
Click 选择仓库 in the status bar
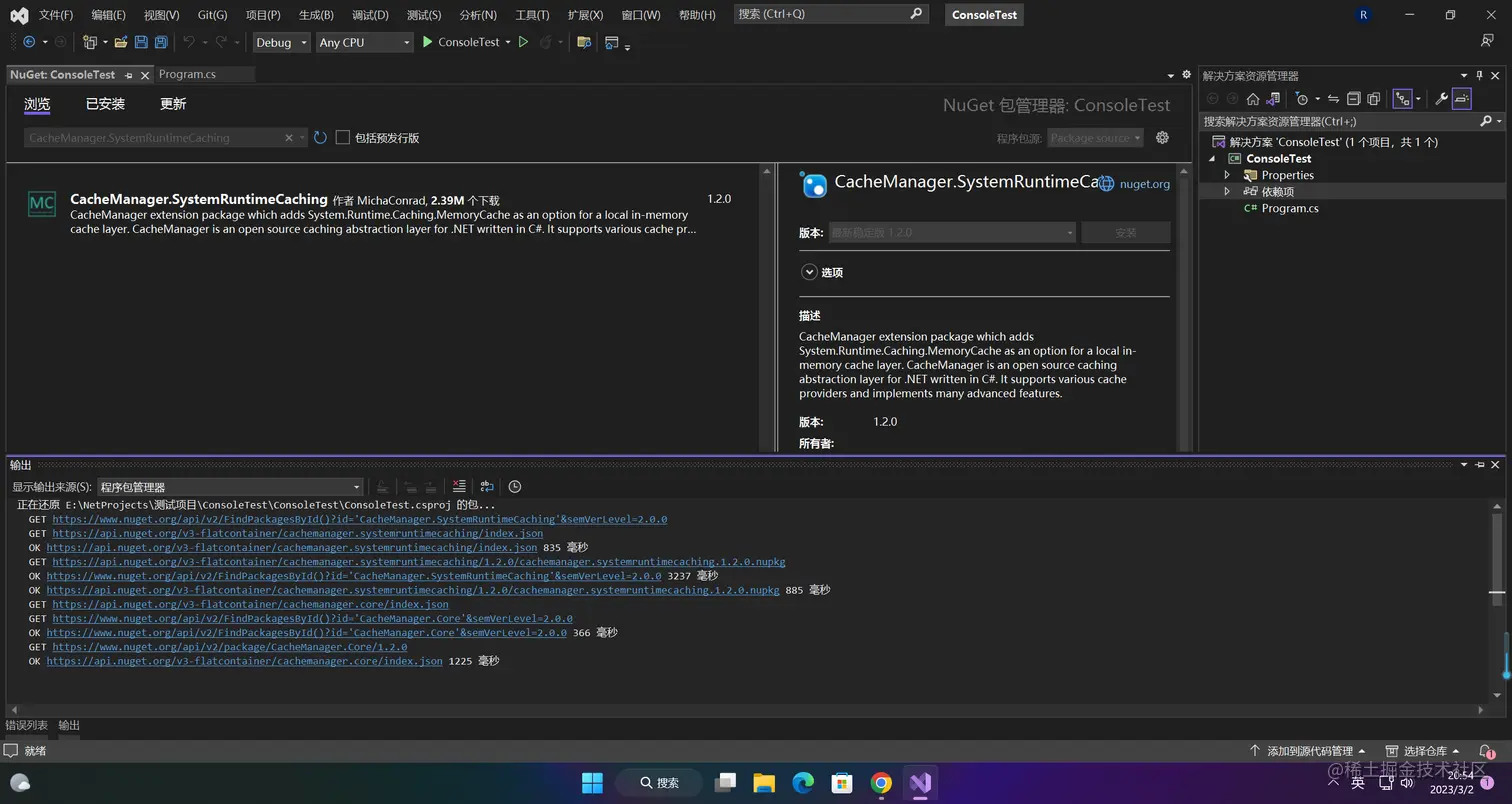click(x=1424, y=751)
